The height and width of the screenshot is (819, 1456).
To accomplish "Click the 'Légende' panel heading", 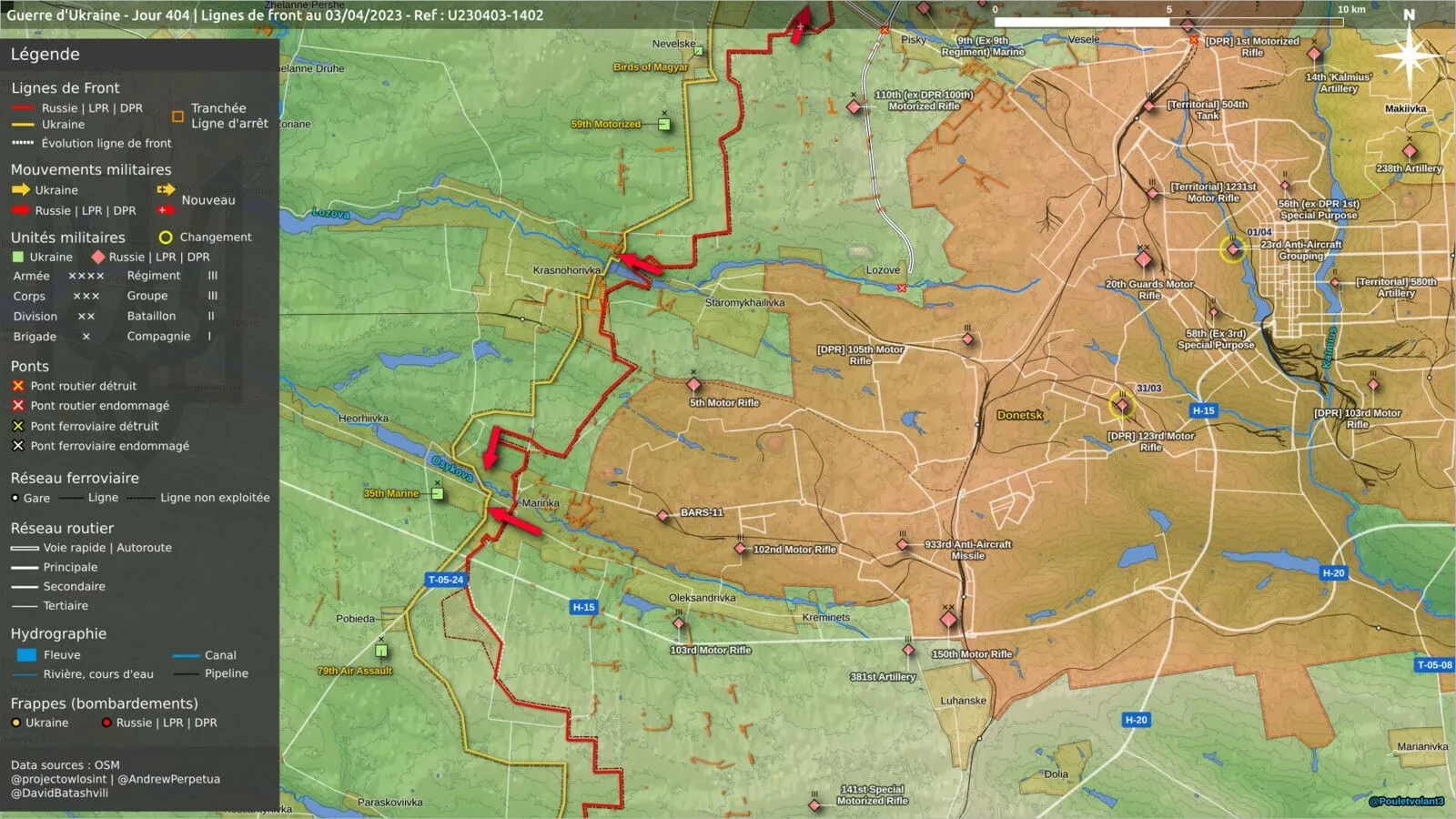I will 45,54.
